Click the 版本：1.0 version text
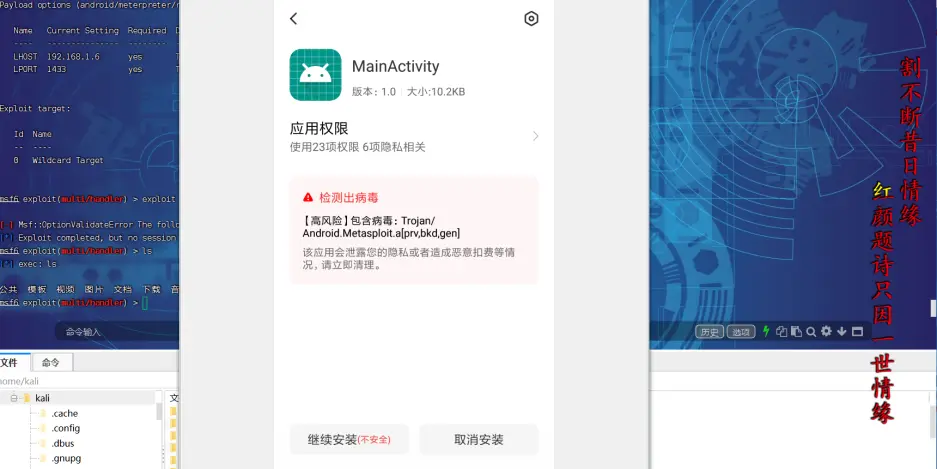937x469 pixels. point(373,92)
